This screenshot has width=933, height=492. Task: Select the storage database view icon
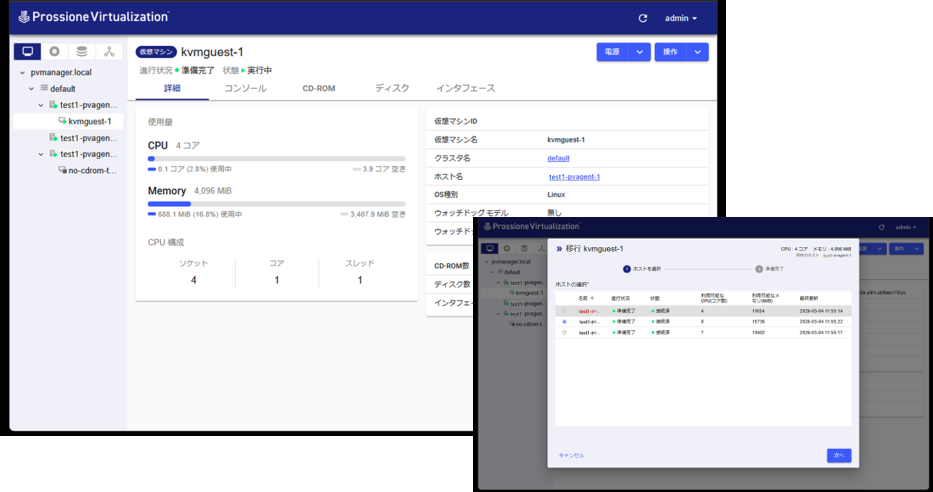pos(82,52)
